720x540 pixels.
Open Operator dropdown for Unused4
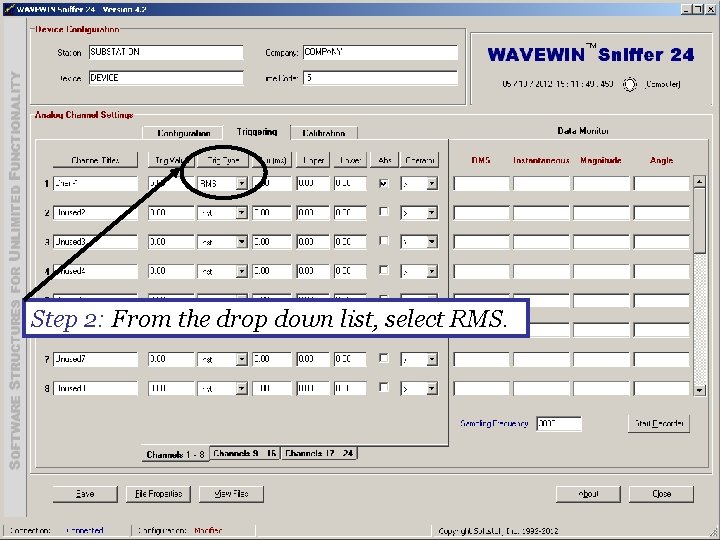(432, 271)
